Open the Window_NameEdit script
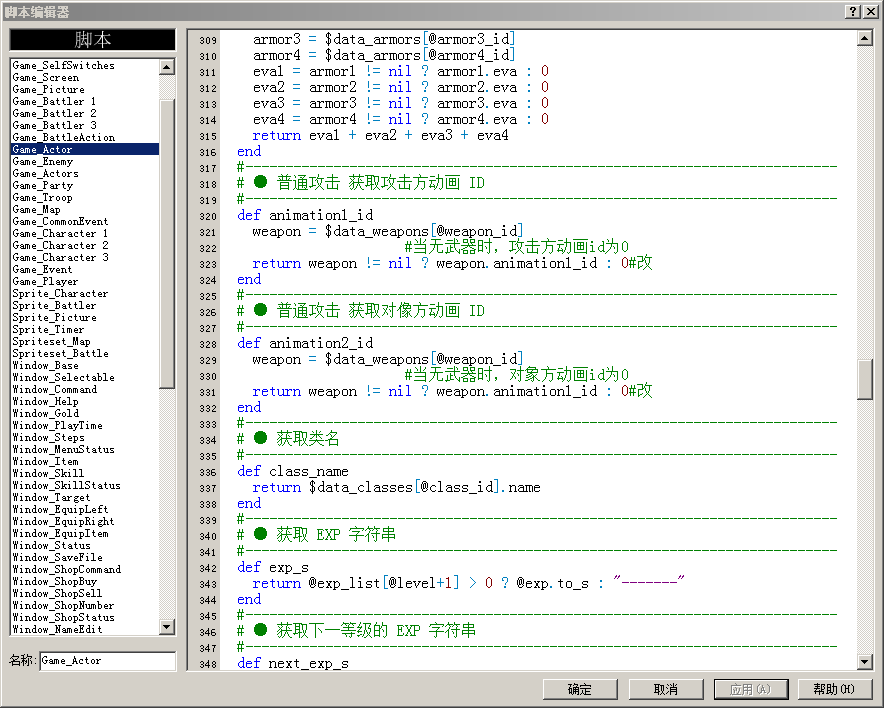 pyautogui.click(x=85, y=629)
